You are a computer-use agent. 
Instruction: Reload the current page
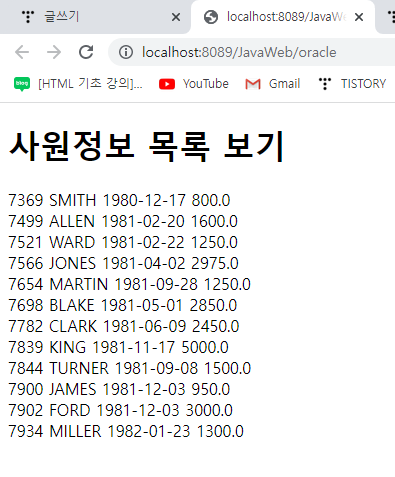point(86,52)
